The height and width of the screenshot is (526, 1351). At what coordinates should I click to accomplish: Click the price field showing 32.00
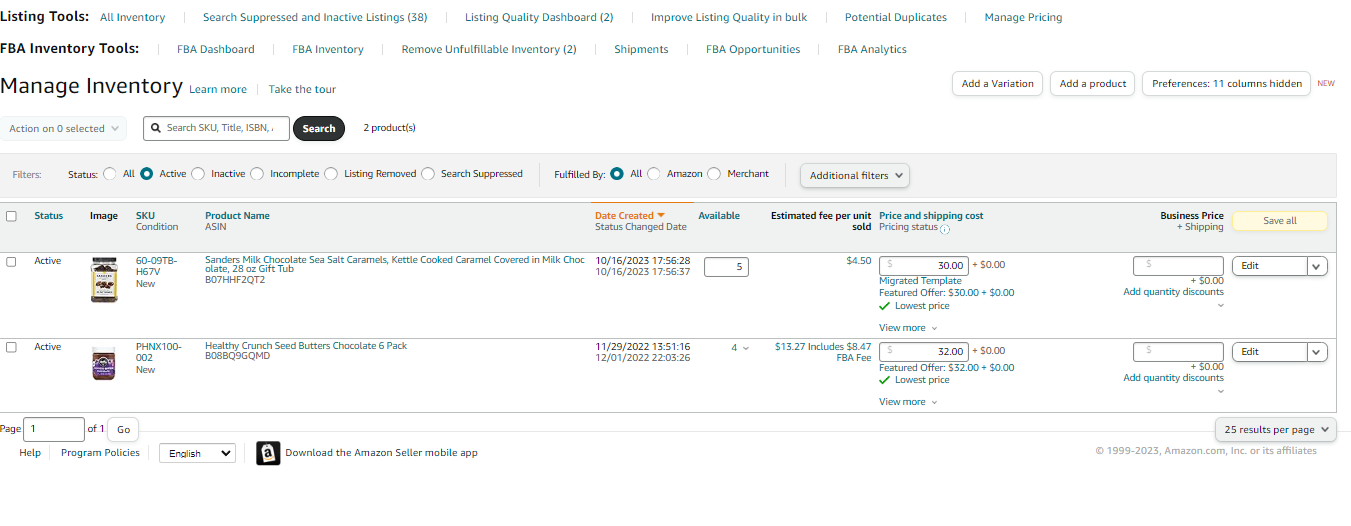coord(924,352)
